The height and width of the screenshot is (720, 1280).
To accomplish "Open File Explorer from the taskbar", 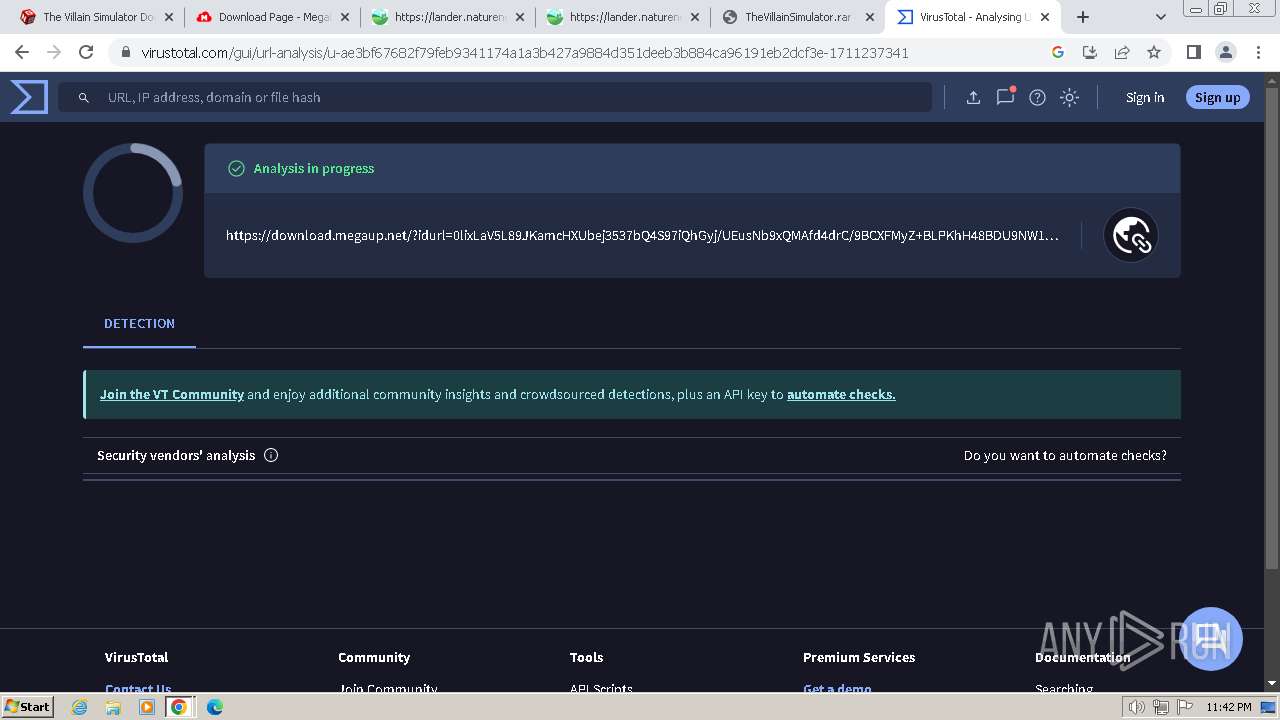I will [113, 706].
